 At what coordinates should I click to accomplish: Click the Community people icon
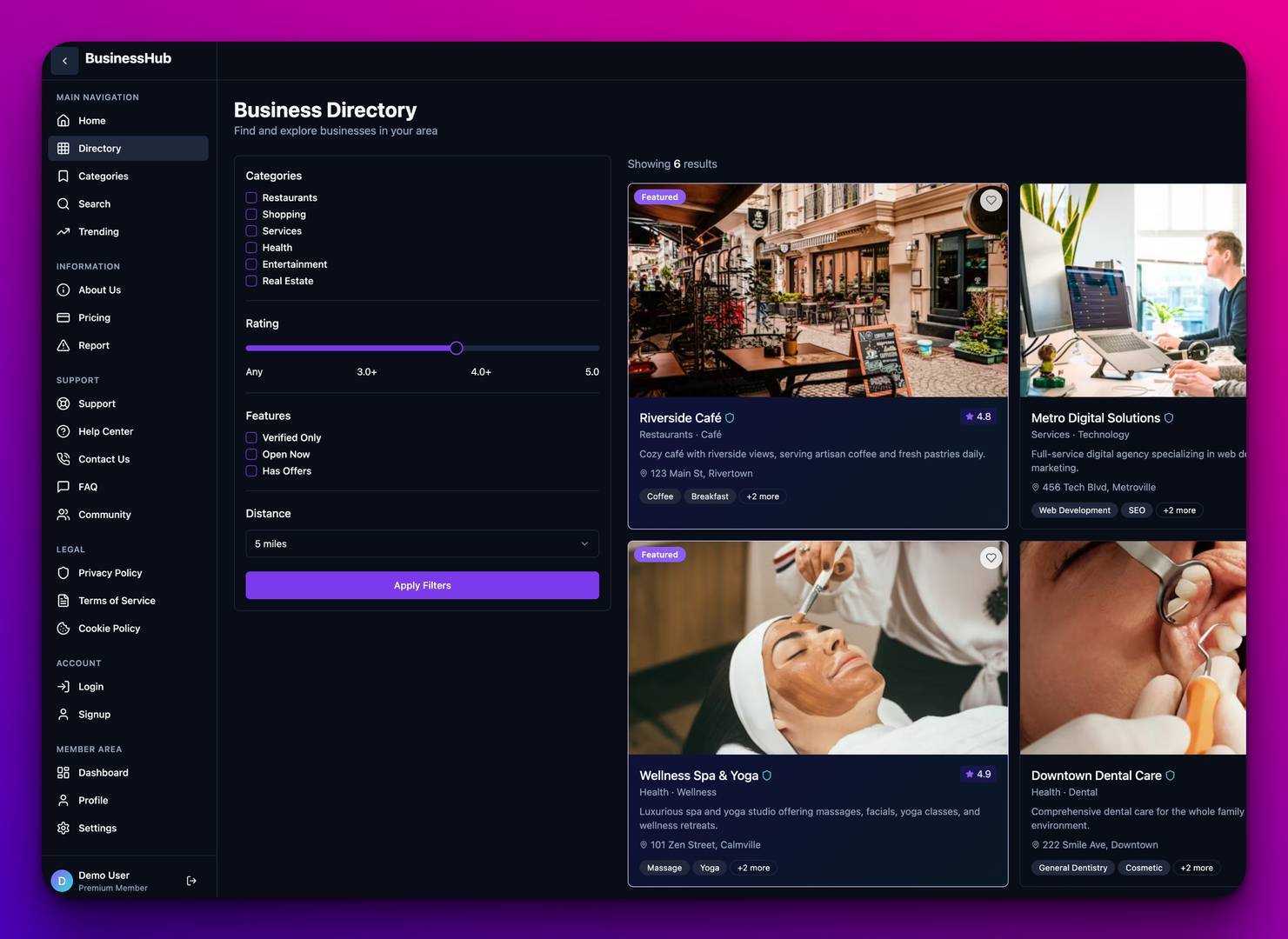click(x=63, y=514)
